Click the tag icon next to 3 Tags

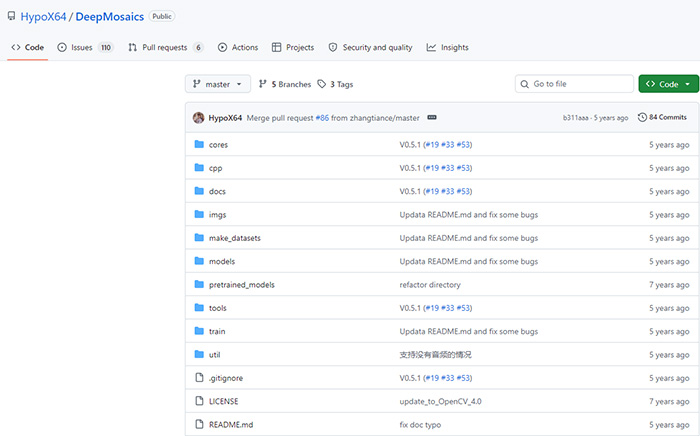321,84
